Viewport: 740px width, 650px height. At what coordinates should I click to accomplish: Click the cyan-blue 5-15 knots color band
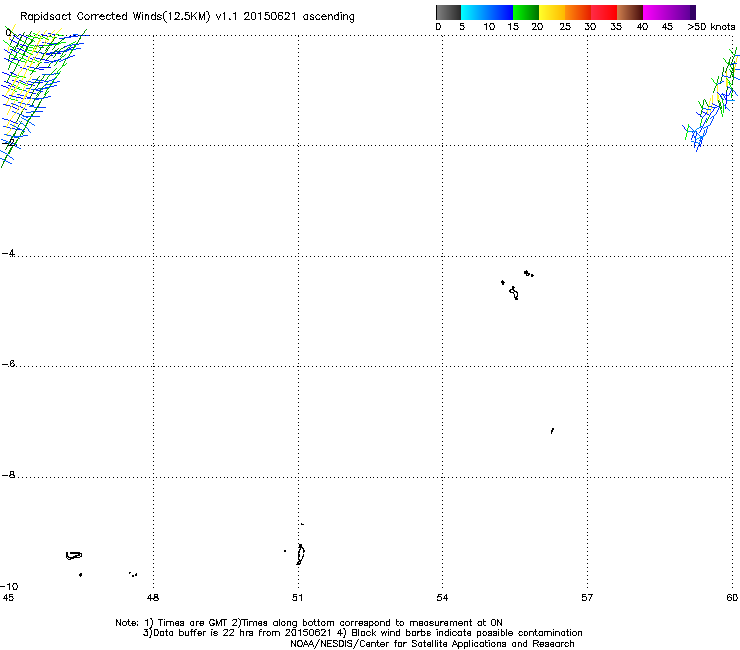click(x=487, y=12)
